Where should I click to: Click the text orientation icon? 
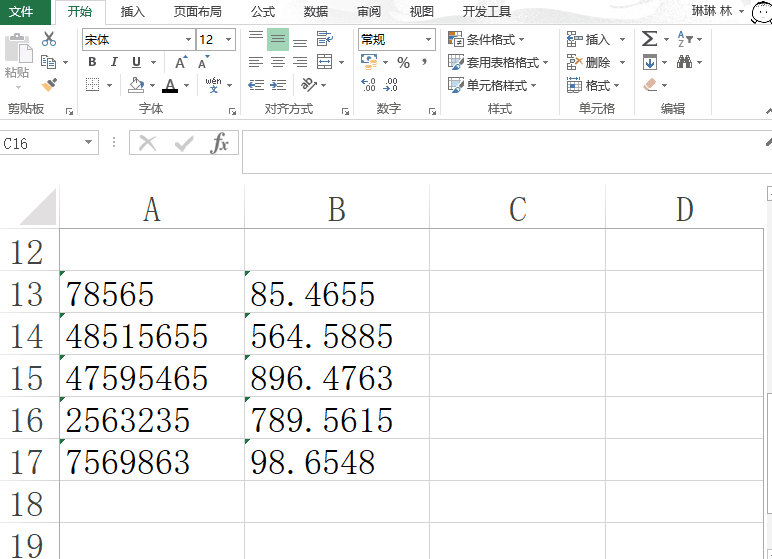tap(309, 85)
